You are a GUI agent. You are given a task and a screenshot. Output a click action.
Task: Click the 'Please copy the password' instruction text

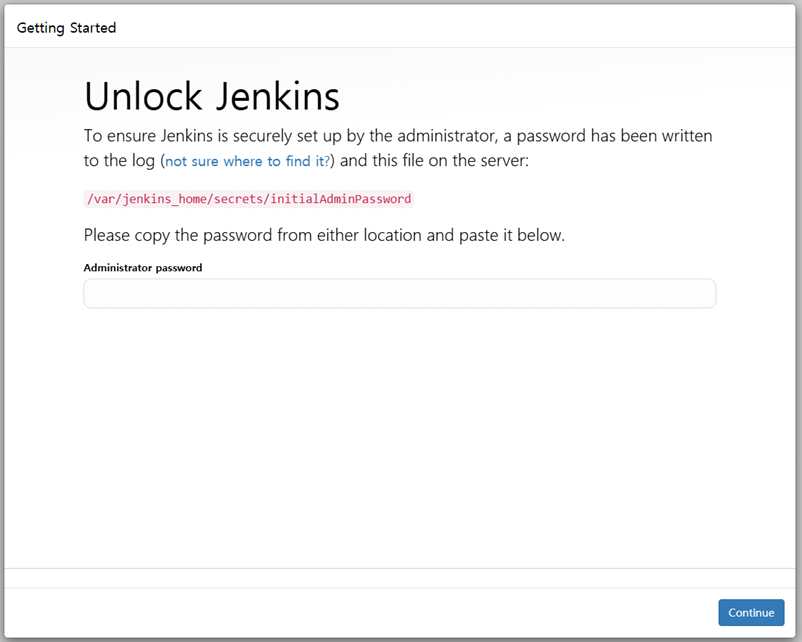point(324,235)
